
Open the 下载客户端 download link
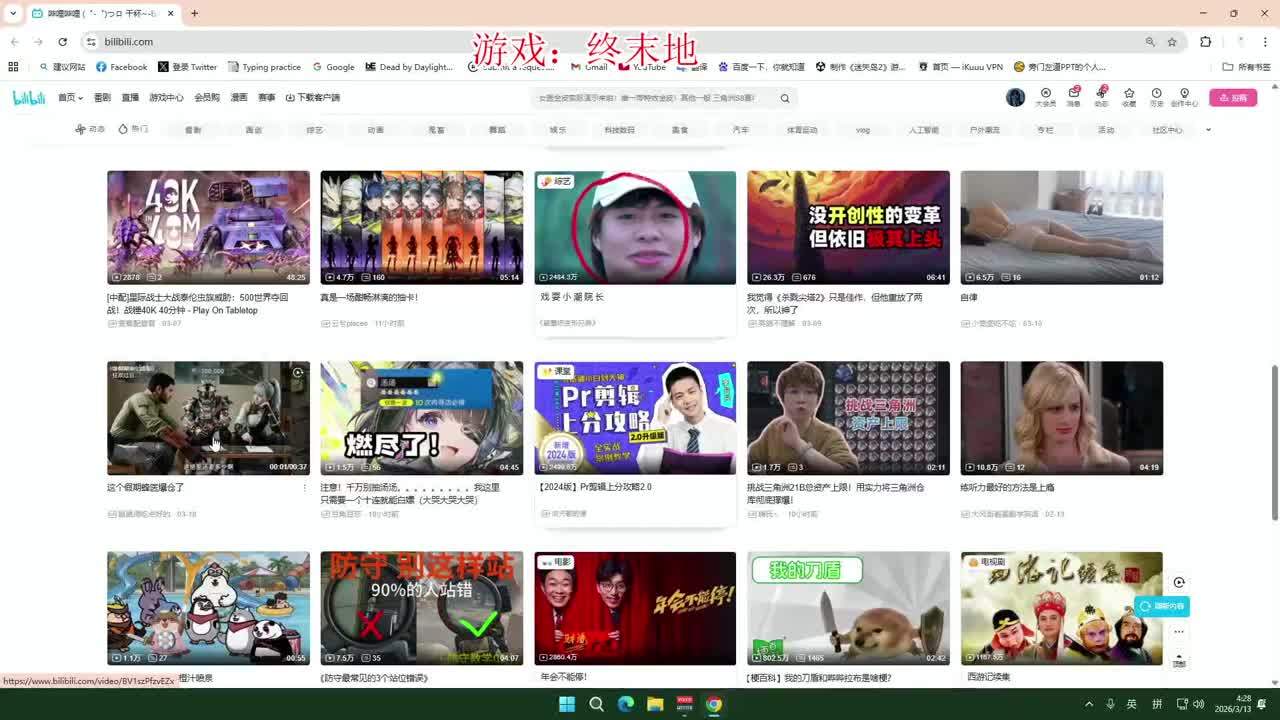point(313,98)
